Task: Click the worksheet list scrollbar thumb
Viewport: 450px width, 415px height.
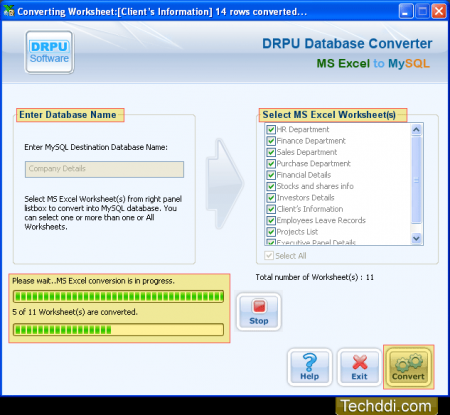Action: click(416, 180)
